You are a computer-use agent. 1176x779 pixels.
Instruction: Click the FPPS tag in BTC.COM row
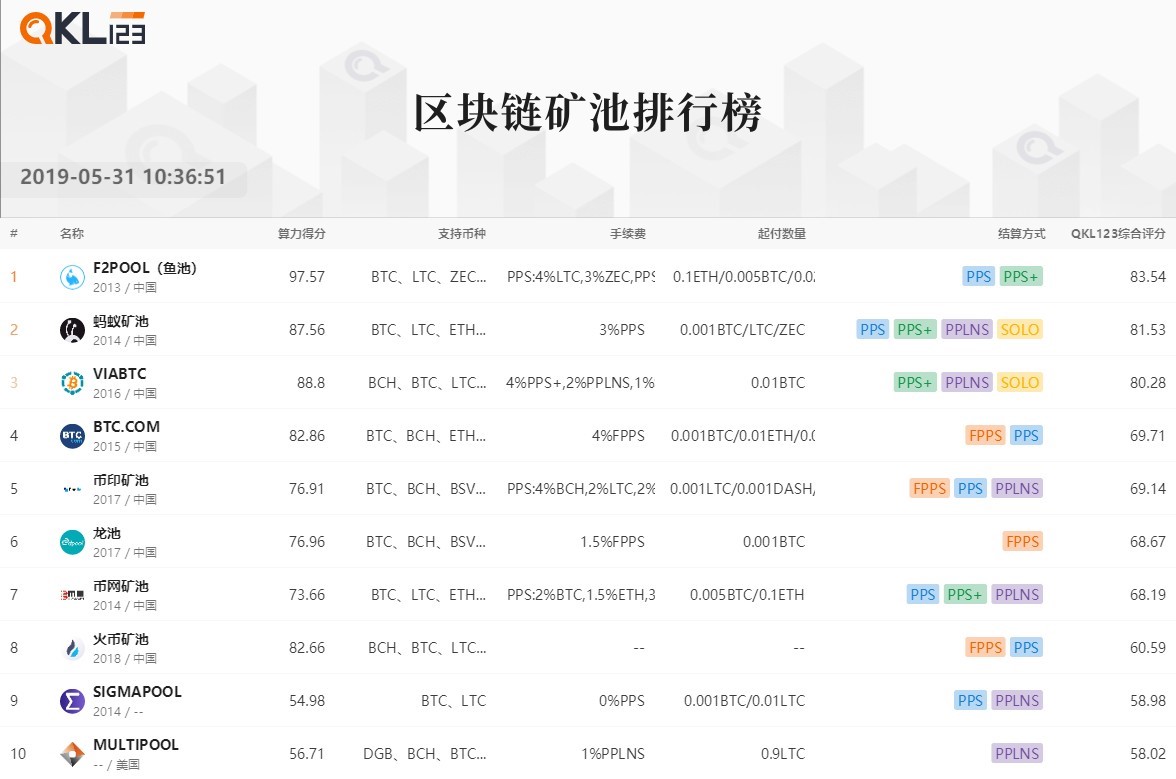point(986,436)
